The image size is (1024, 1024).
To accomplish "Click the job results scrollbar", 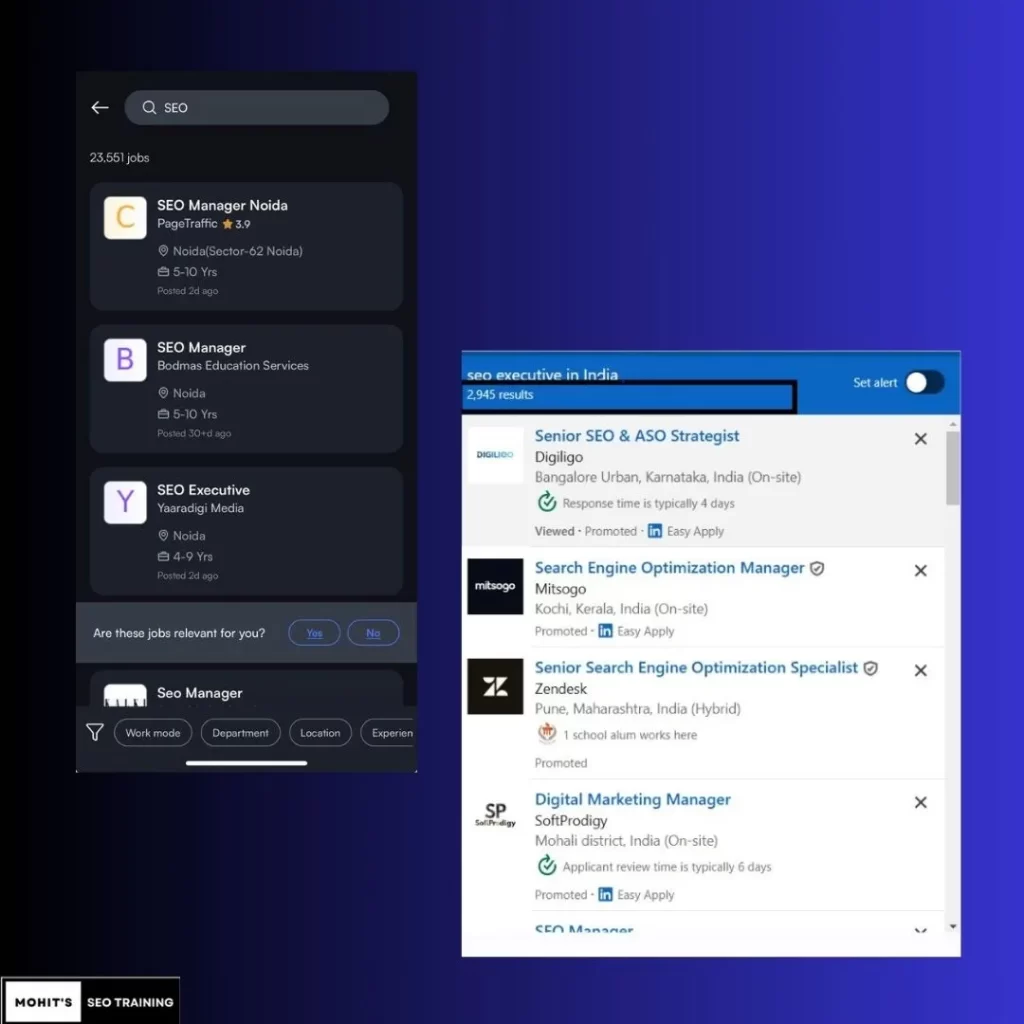I will (952, 470).
